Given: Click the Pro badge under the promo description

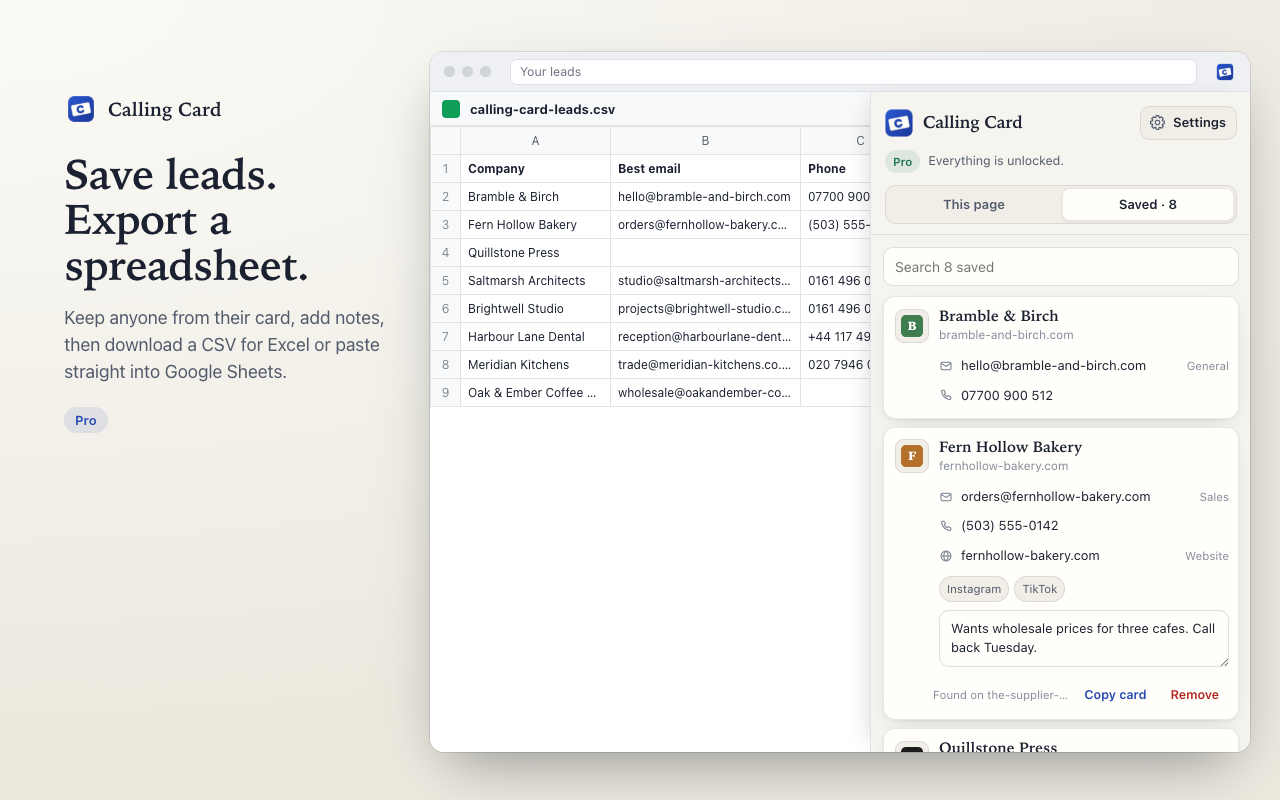Looking at the screenshot, I should coord(86,420).
